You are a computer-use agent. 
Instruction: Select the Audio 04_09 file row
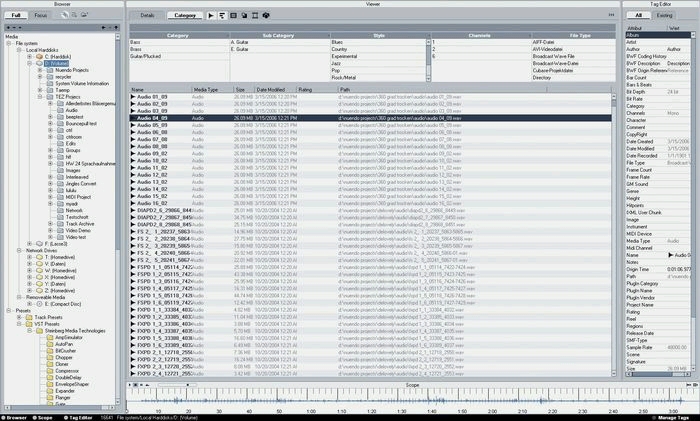coord(370,118)
